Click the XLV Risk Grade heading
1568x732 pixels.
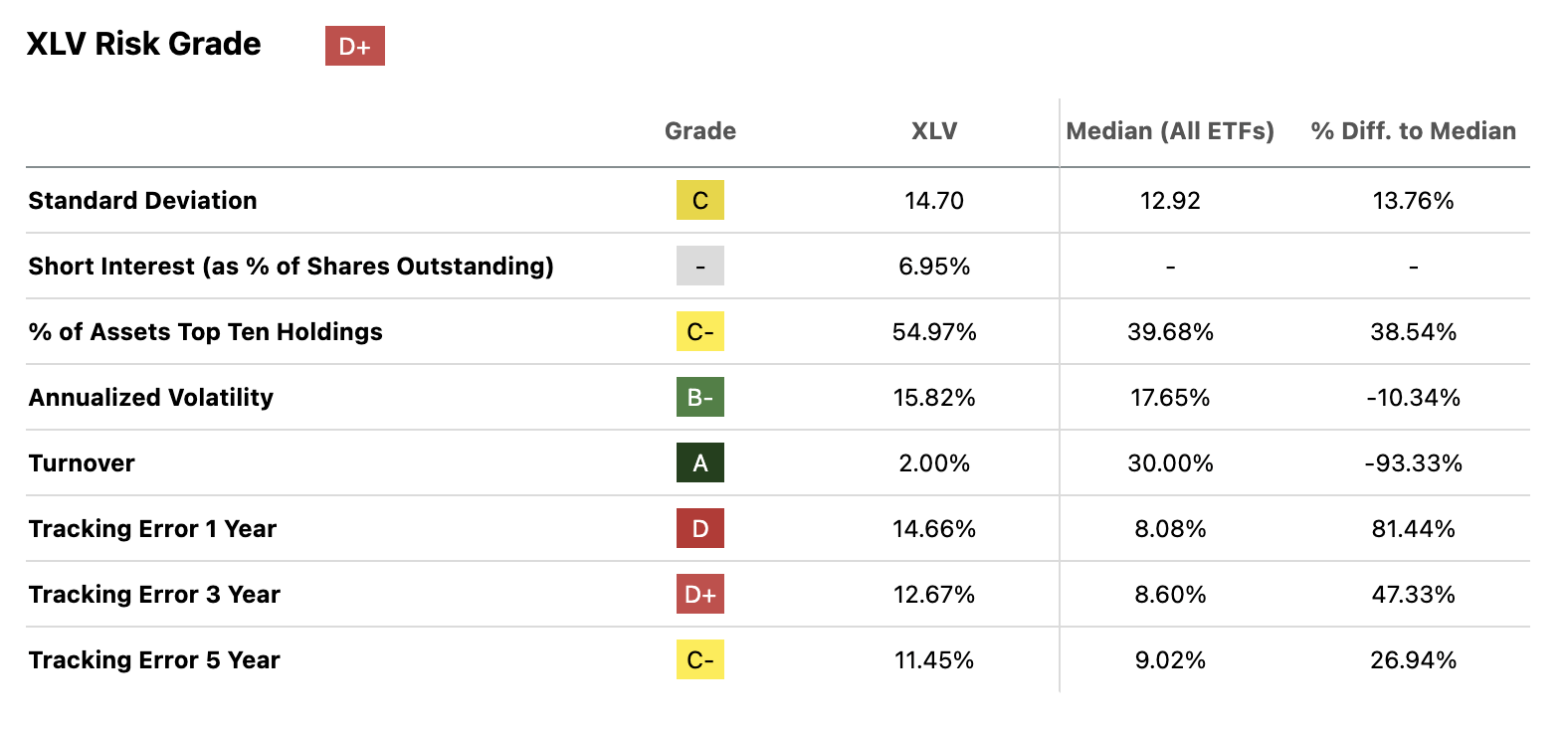click(143, 44)
